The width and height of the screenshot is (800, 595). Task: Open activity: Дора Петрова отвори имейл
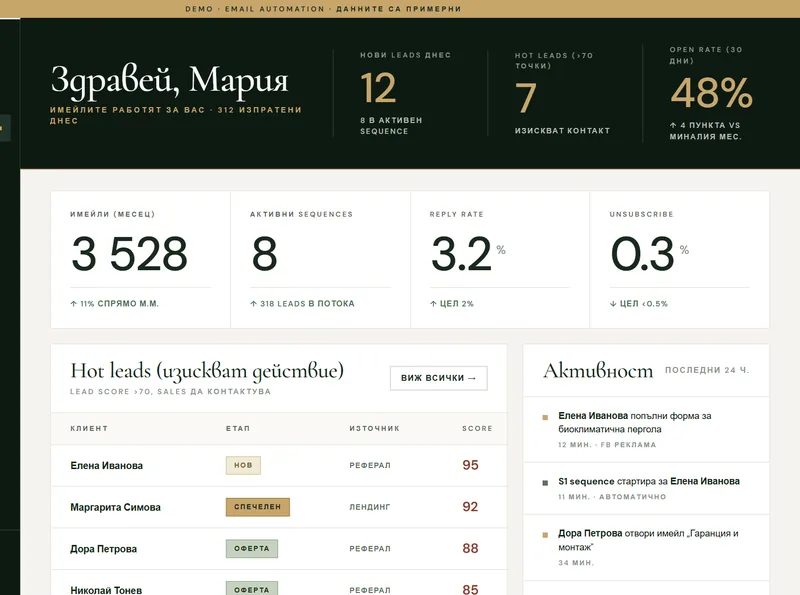[646, 548]
